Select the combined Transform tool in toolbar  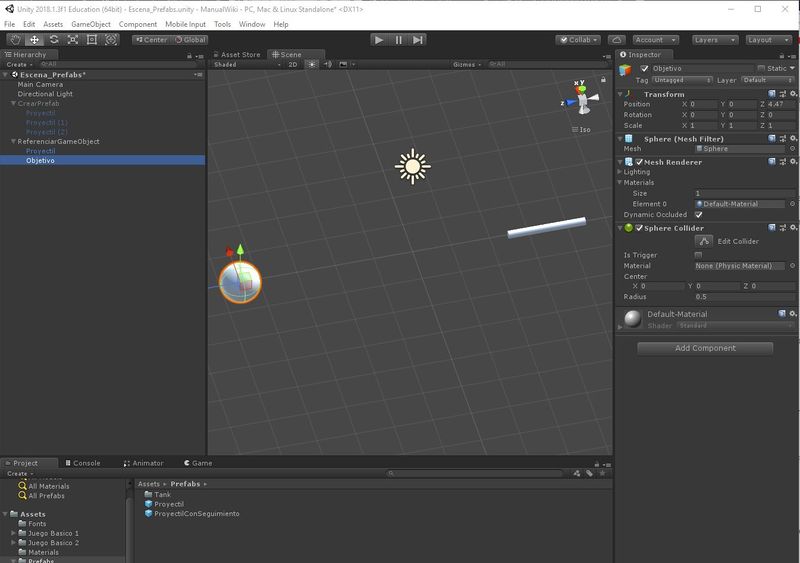coord(110,39)
